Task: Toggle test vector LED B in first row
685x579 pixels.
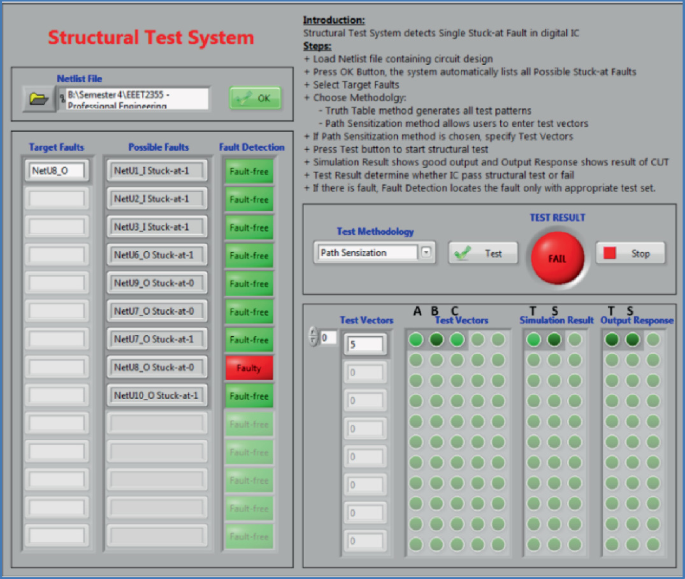Action: (x=436, y=340)
